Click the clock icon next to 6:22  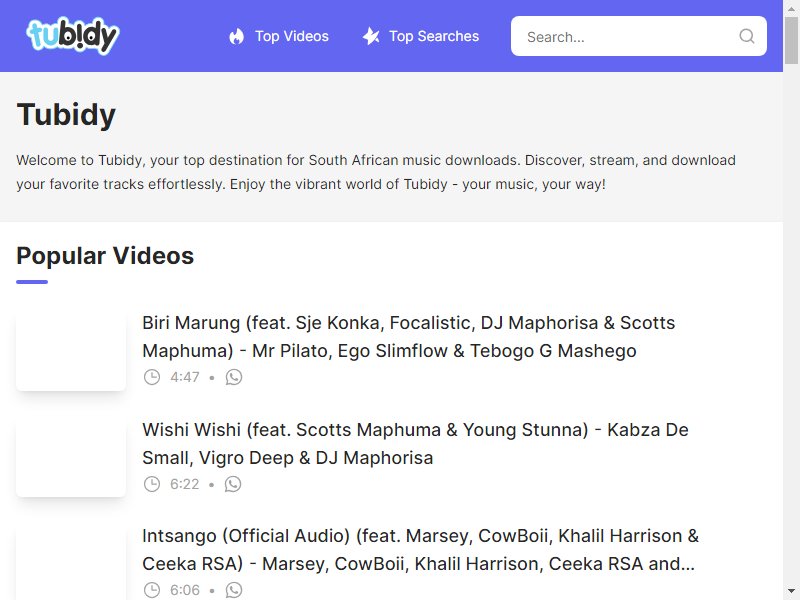152,484
